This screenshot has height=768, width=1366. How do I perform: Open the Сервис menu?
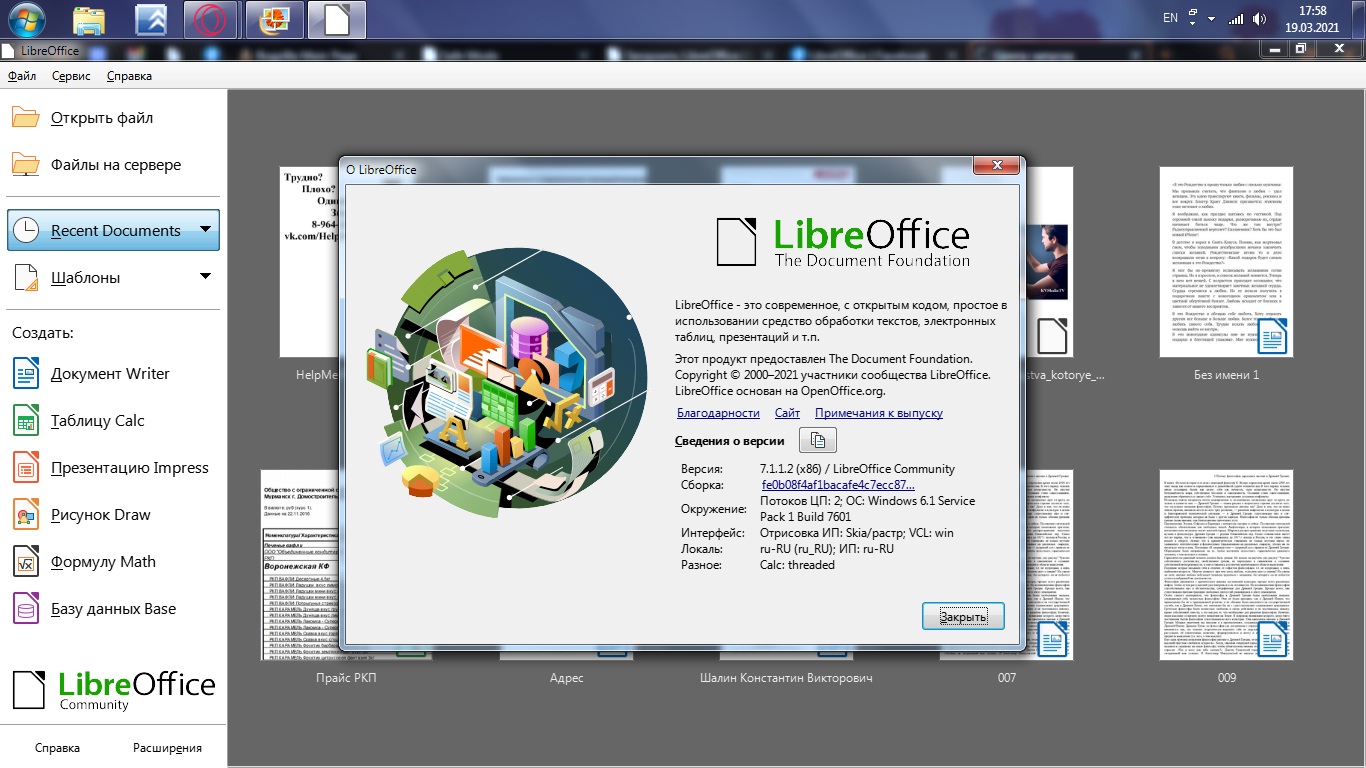click(71, 76)
